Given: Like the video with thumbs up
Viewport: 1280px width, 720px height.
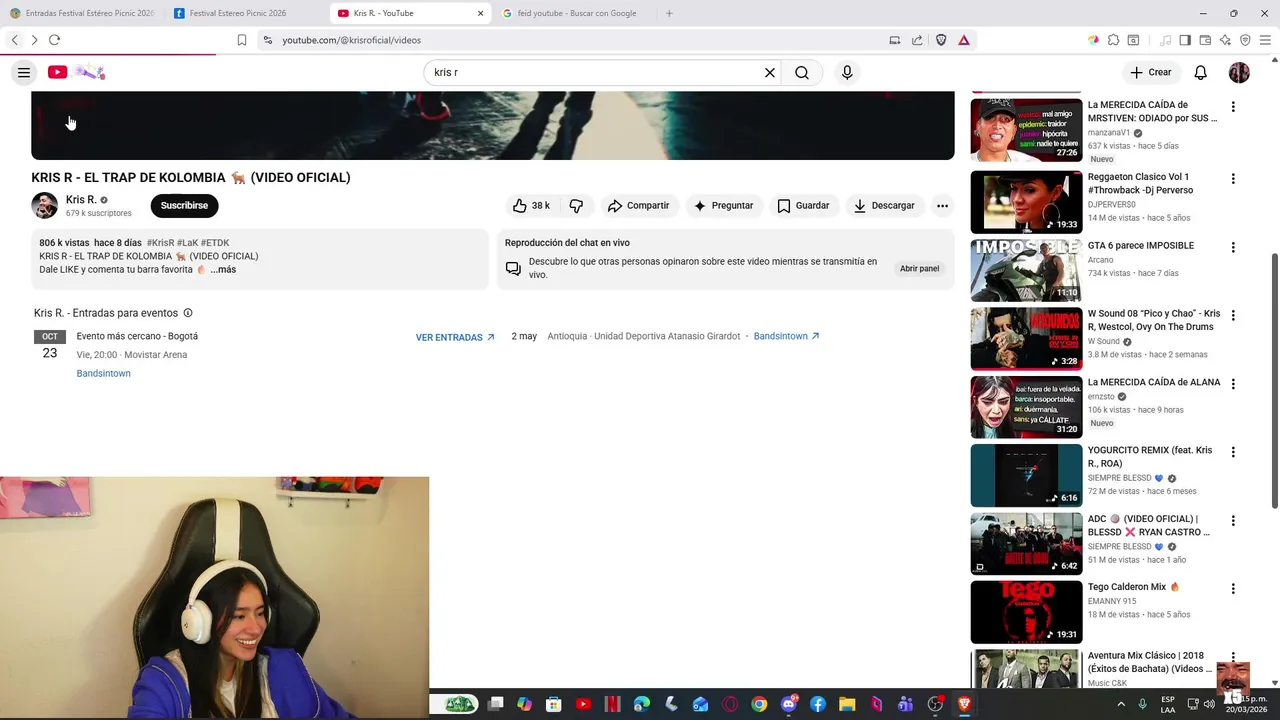Looking at the screenshot, I should (x=531, y=205).
